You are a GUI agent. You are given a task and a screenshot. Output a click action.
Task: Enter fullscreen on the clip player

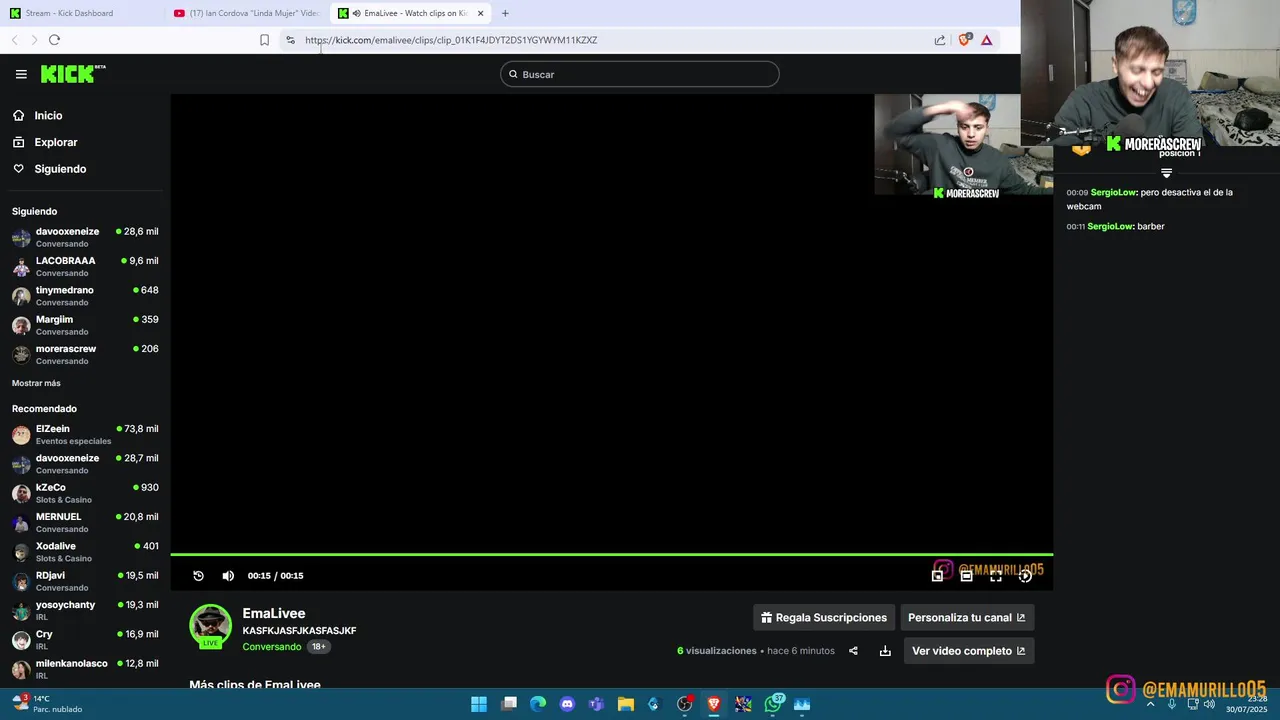(x=996, y=576)
